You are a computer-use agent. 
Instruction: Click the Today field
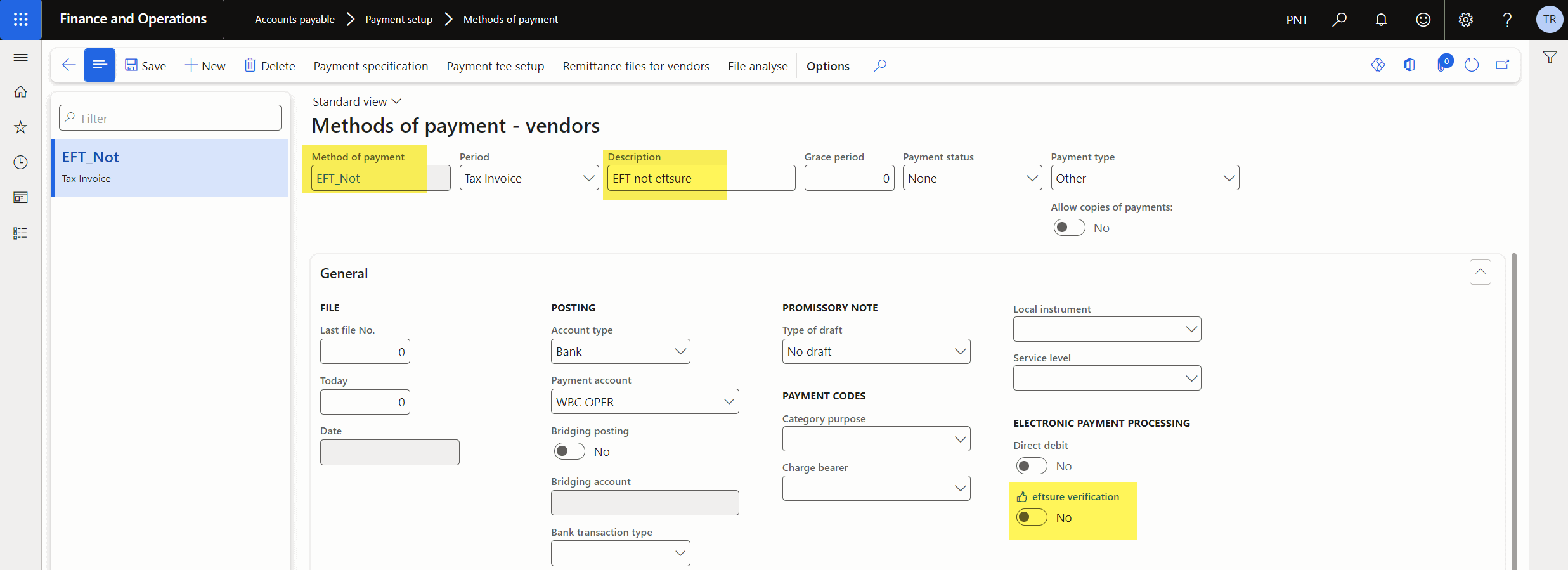tap(365, 402)
